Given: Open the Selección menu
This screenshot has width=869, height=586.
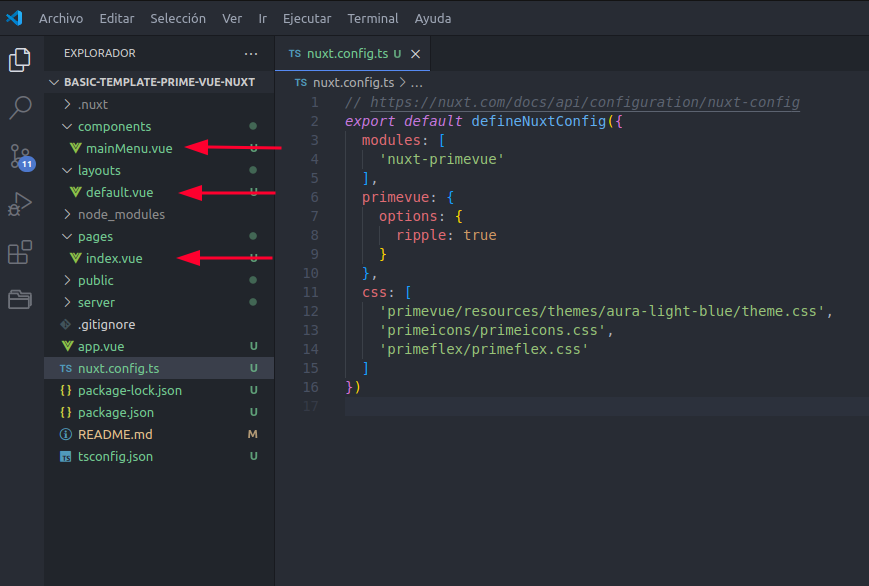Looking at the screenshot, I should click(178, 18).
